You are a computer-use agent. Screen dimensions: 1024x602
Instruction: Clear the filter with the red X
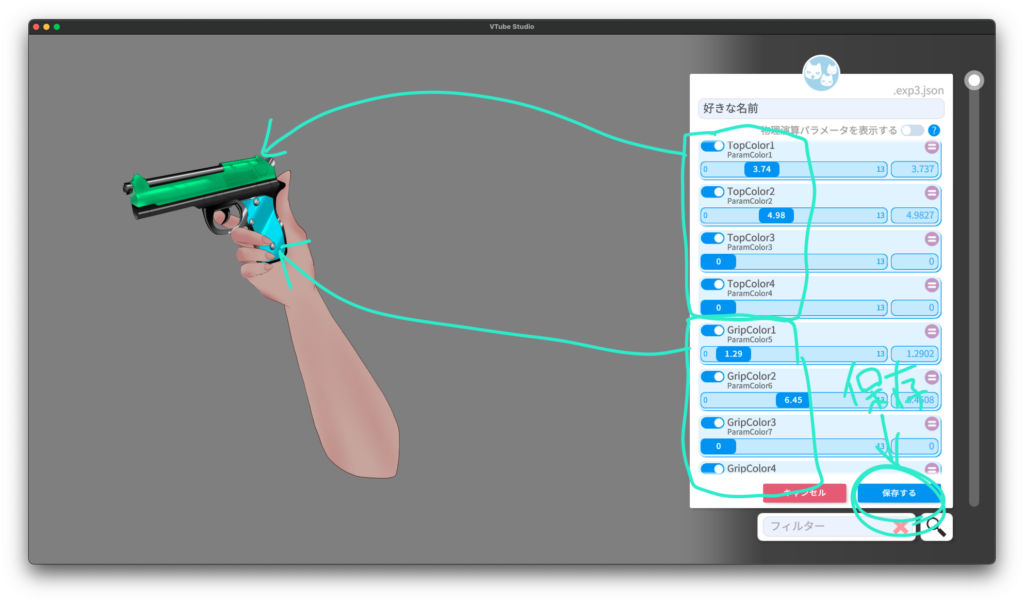(x=901, y=526)
